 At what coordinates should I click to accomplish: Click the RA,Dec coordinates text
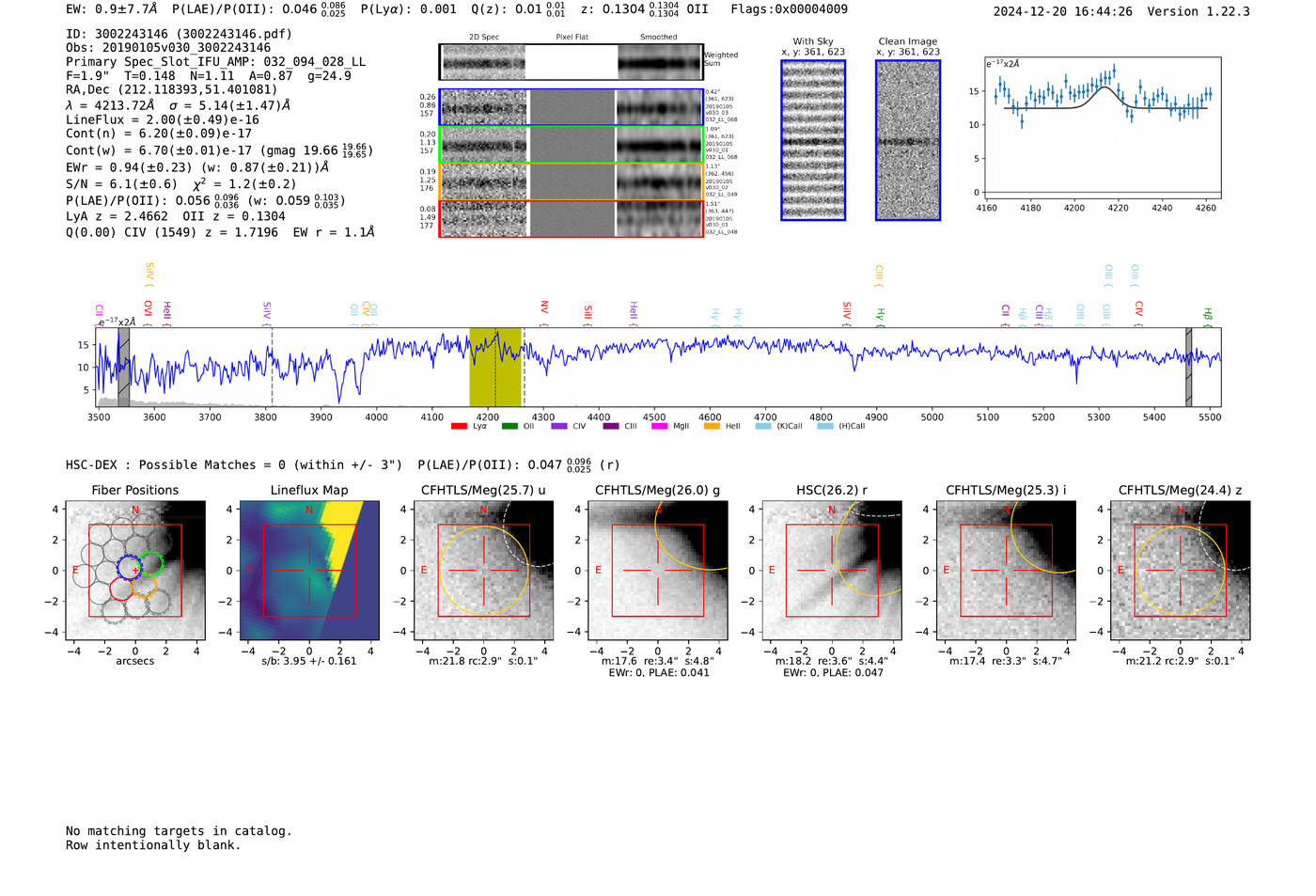(171, 90)
